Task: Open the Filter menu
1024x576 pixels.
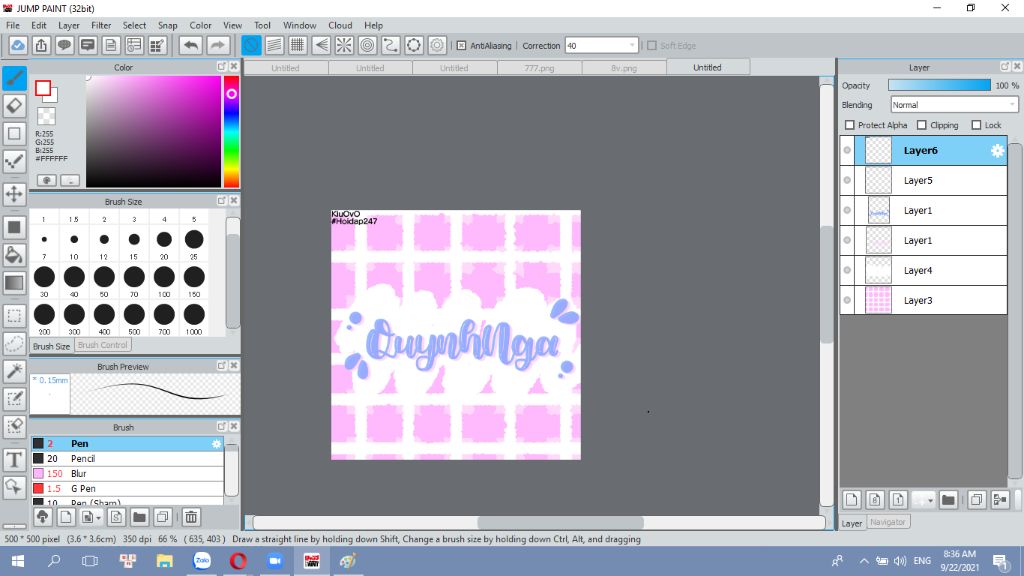Action: [101, 25]
